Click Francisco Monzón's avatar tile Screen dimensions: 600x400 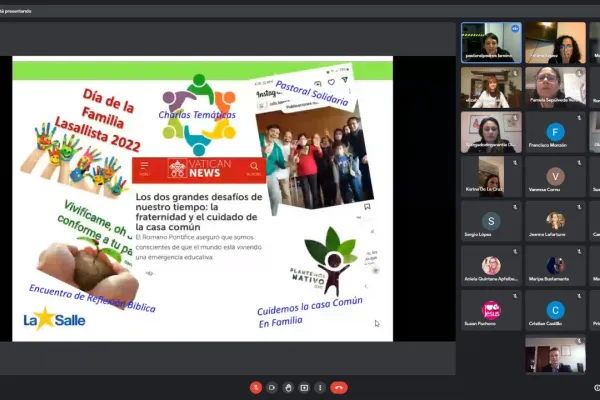(x=555, y=132)
